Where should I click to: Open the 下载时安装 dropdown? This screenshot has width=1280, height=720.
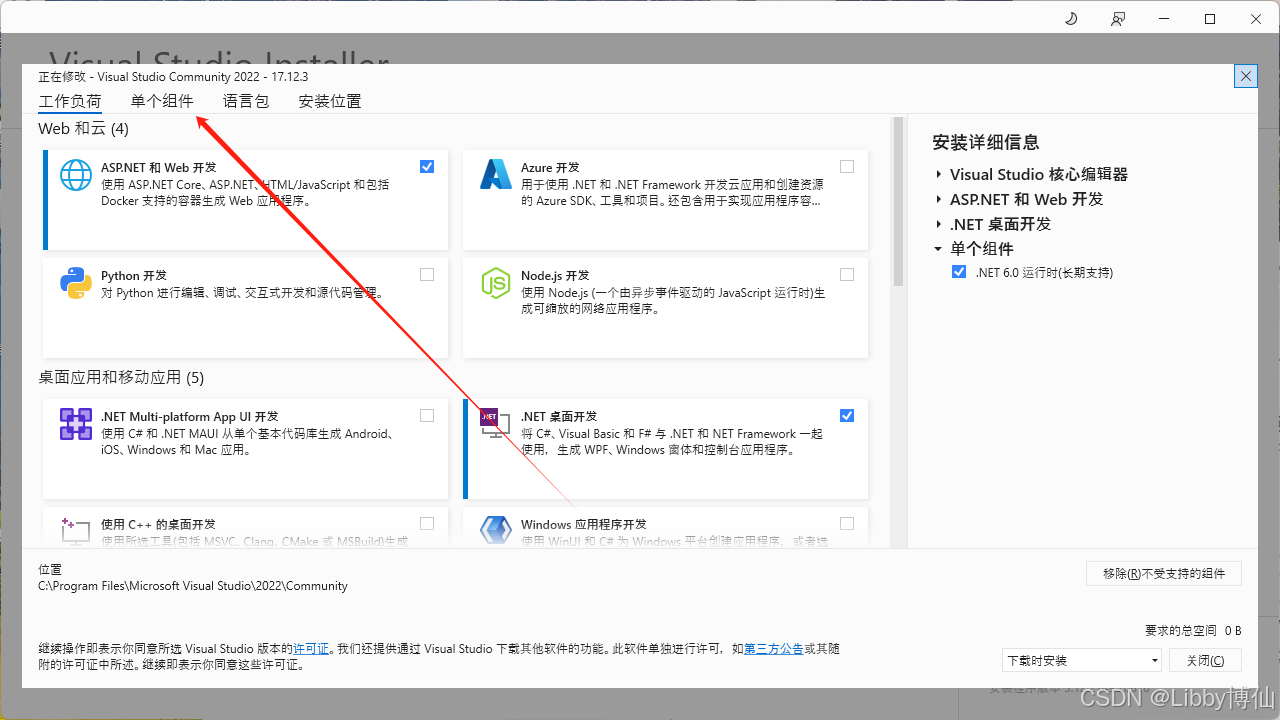[x=1082, y=660]
